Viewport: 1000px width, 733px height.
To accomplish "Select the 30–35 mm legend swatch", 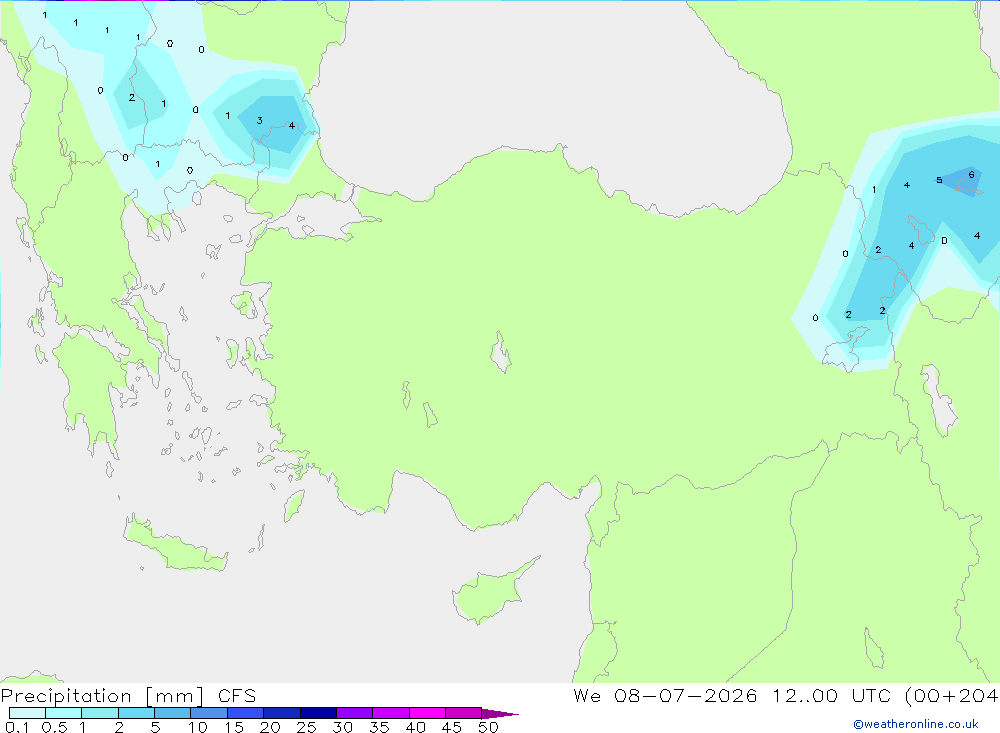I will [355, 713].
